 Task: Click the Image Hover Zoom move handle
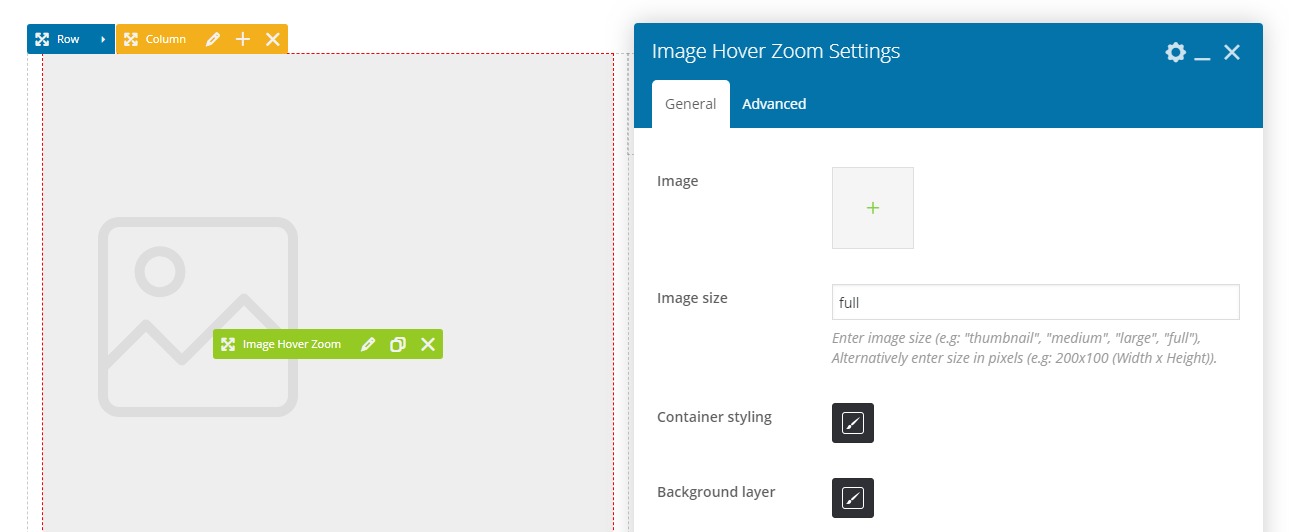click(228, 344)
